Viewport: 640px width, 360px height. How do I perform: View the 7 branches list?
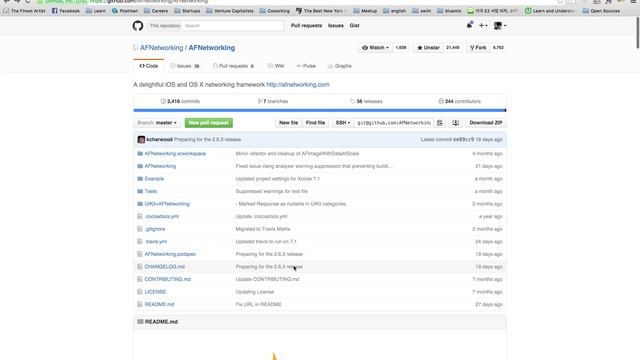273,101
